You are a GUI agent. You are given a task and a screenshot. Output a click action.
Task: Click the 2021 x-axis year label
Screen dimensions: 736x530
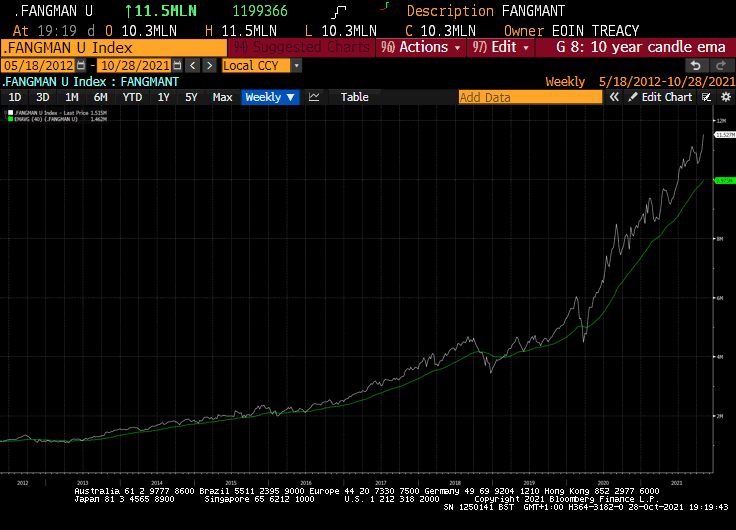point(676,483)
